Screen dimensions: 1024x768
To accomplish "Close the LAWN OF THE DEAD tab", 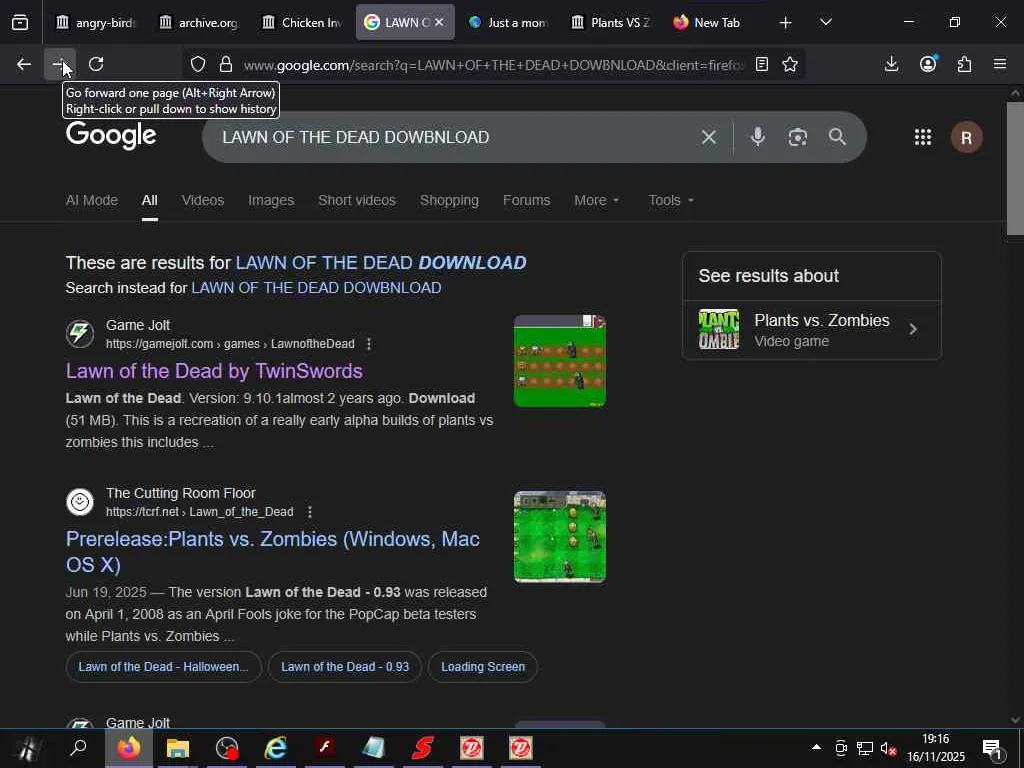I will pyautogui.click(x=440, y=22).
